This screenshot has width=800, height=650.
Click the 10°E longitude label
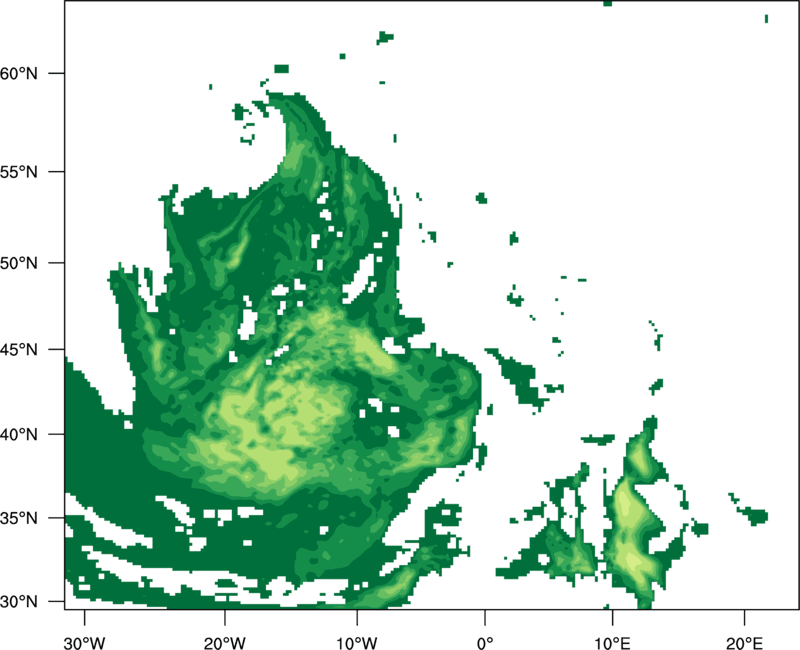[x=612, y=643]
